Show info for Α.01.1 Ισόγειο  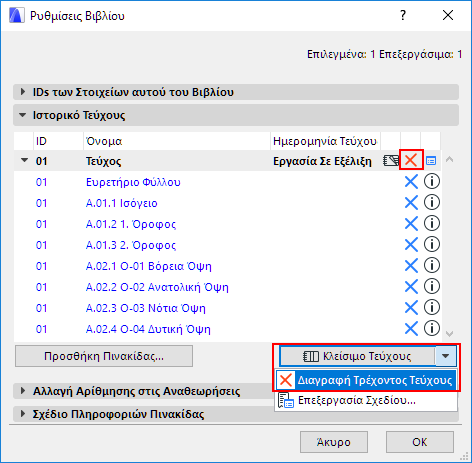pos(432,203)
